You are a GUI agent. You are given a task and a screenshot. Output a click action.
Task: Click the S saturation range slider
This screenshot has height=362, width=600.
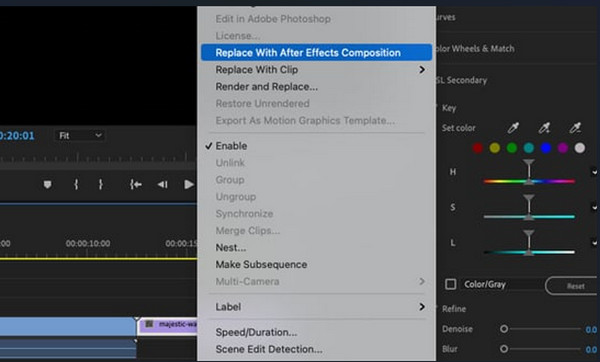(x=529, y=217)
